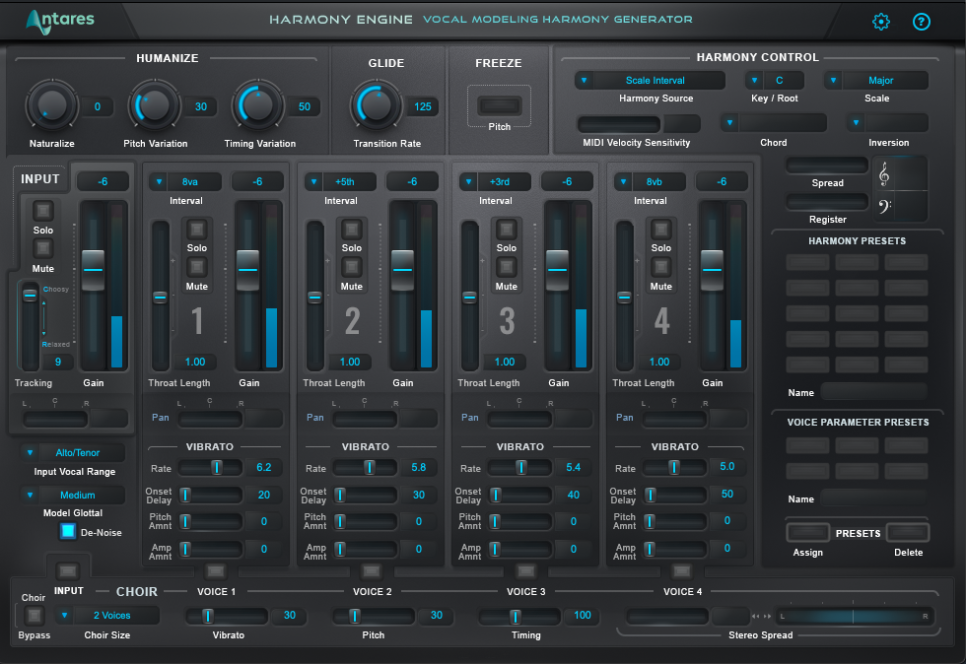
Task: Click the Voice Parameter Presets Name field
Action: point(874,498)
